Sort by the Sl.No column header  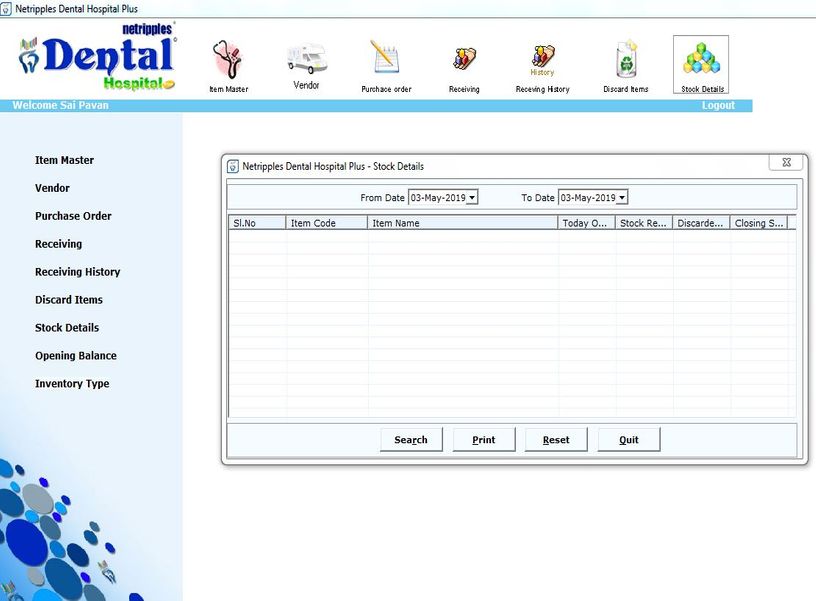coord(257,223)
